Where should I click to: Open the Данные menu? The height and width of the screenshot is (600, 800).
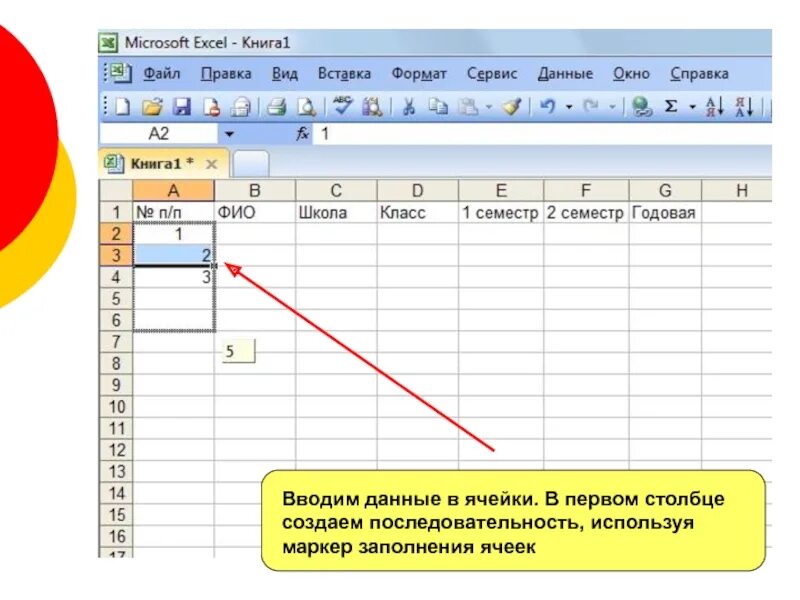tap(565, 74)
